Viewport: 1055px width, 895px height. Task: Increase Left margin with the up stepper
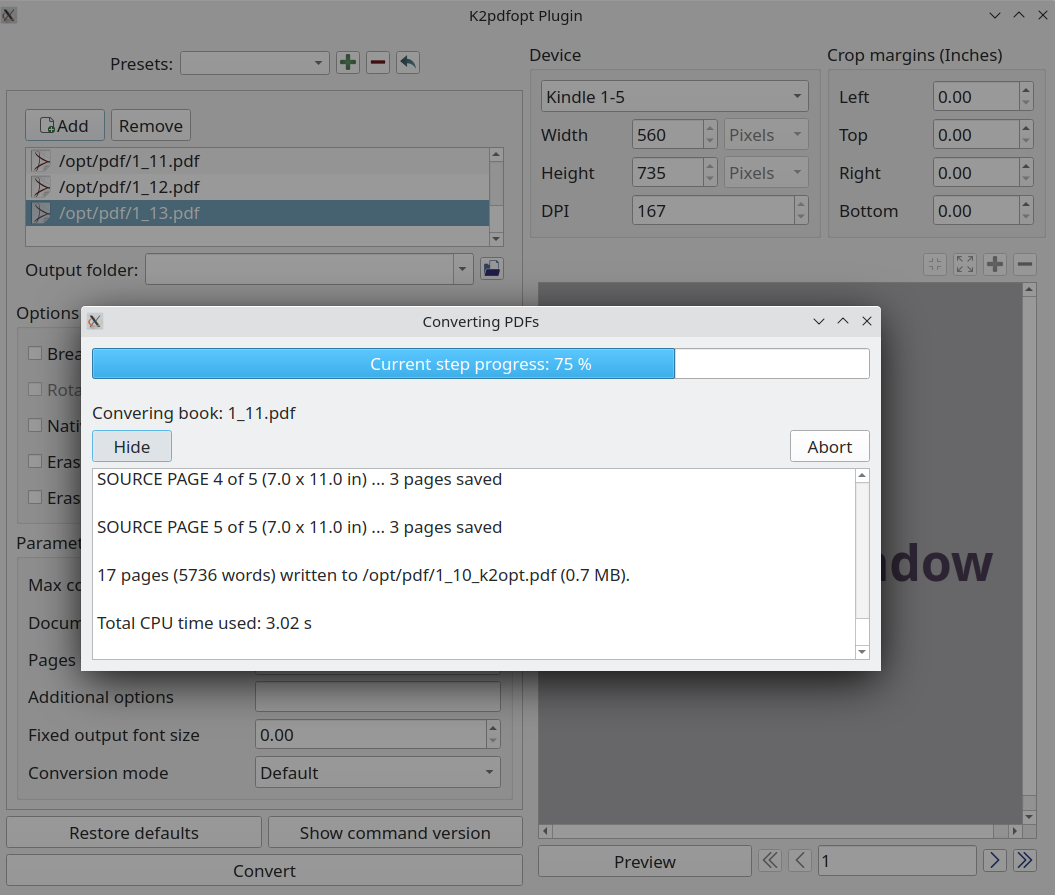(1025, 90)
